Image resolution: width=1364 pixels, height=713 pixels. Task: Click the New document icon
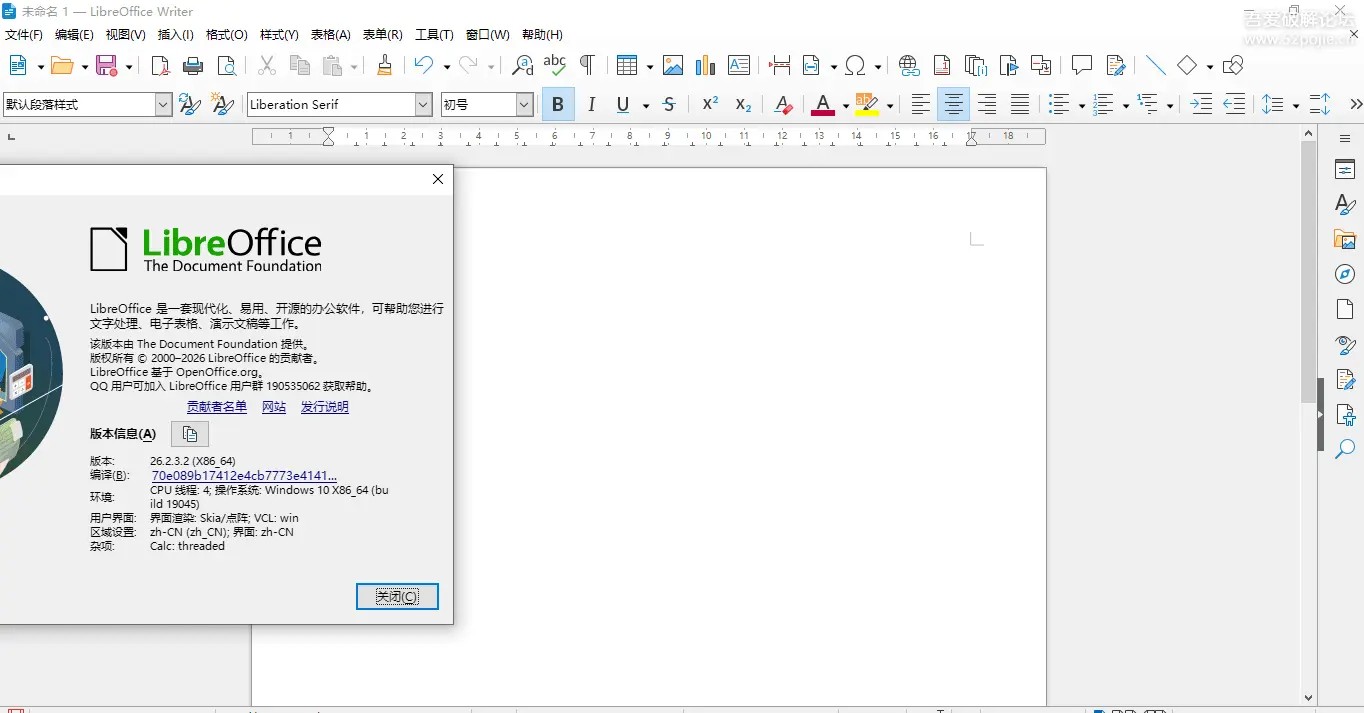(17, 66)
